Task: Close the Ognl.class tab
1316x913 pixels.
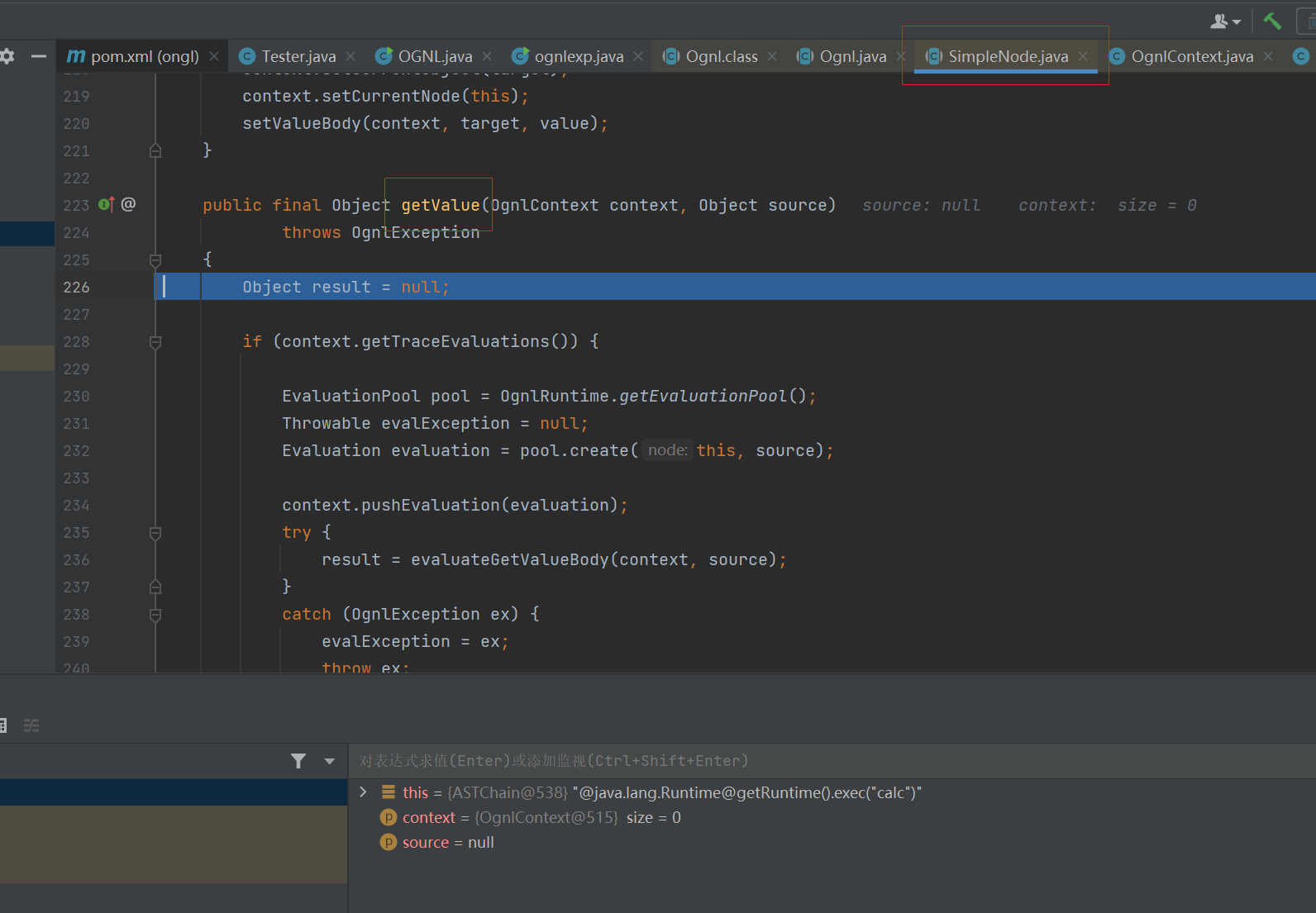Action: 772,56
